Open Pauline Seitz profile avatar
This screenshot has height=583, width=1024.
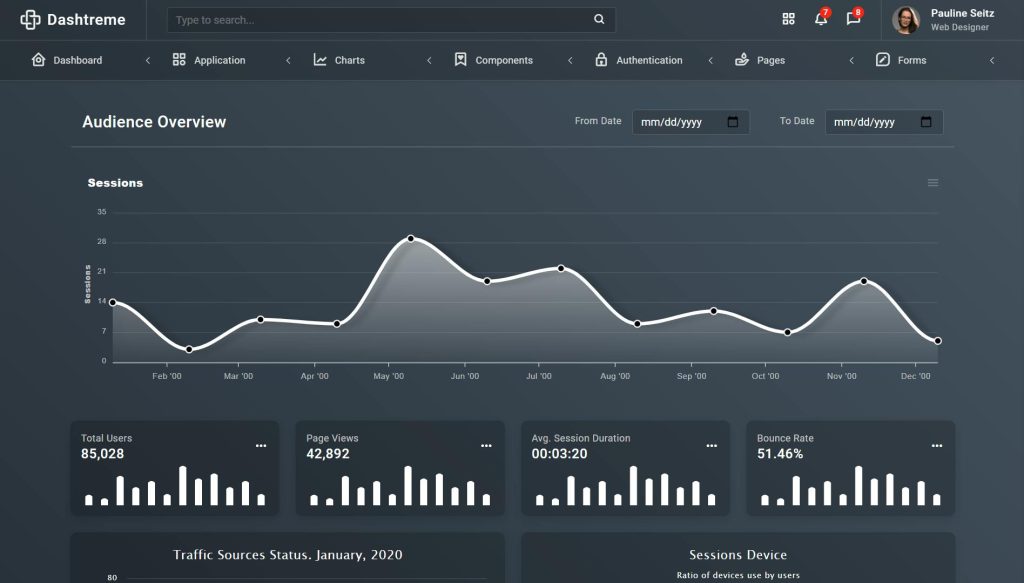coord(904,19)
